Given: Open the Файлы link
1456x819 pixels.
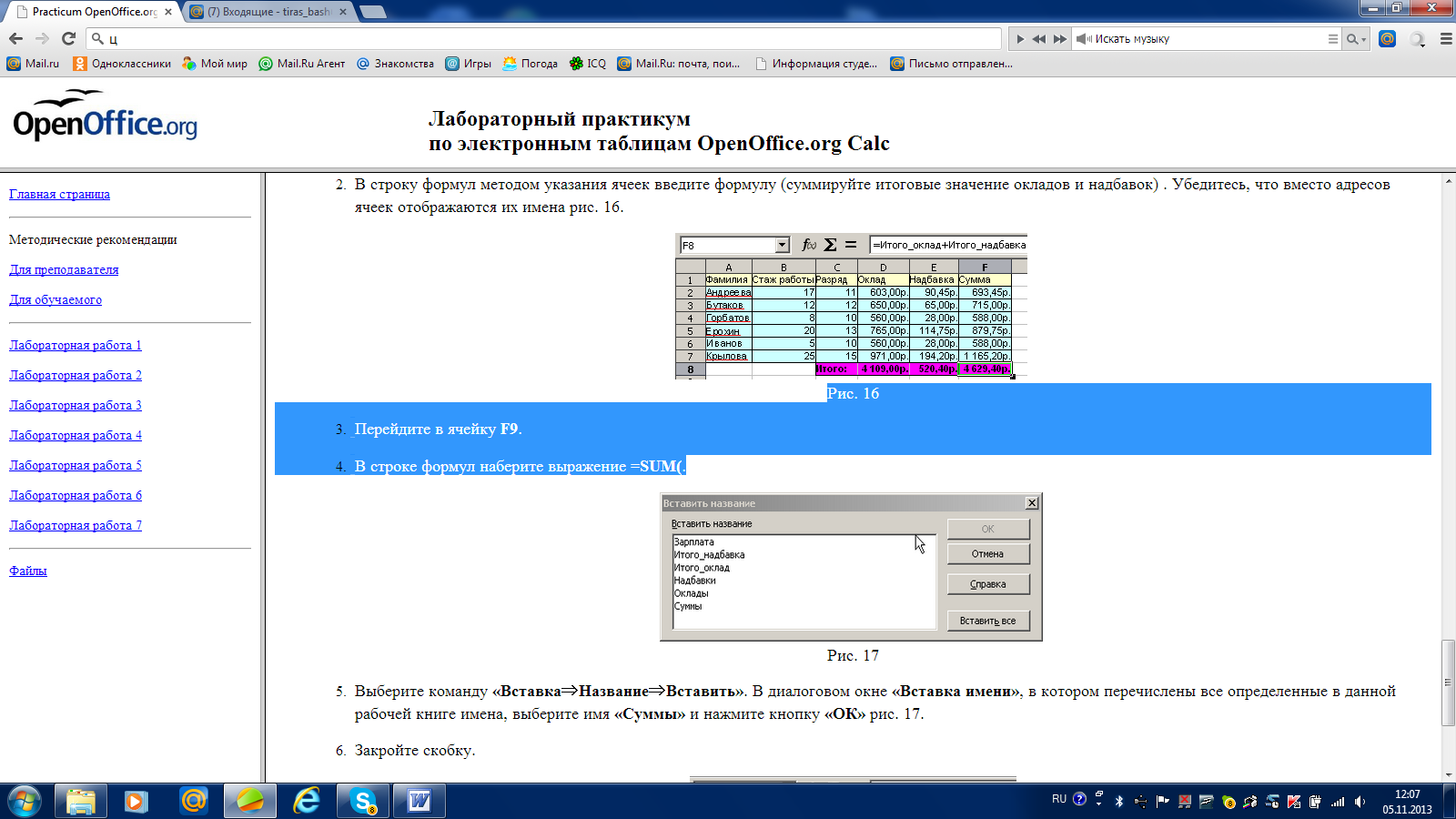Looking at the screenshot, I should click(28, 571).
